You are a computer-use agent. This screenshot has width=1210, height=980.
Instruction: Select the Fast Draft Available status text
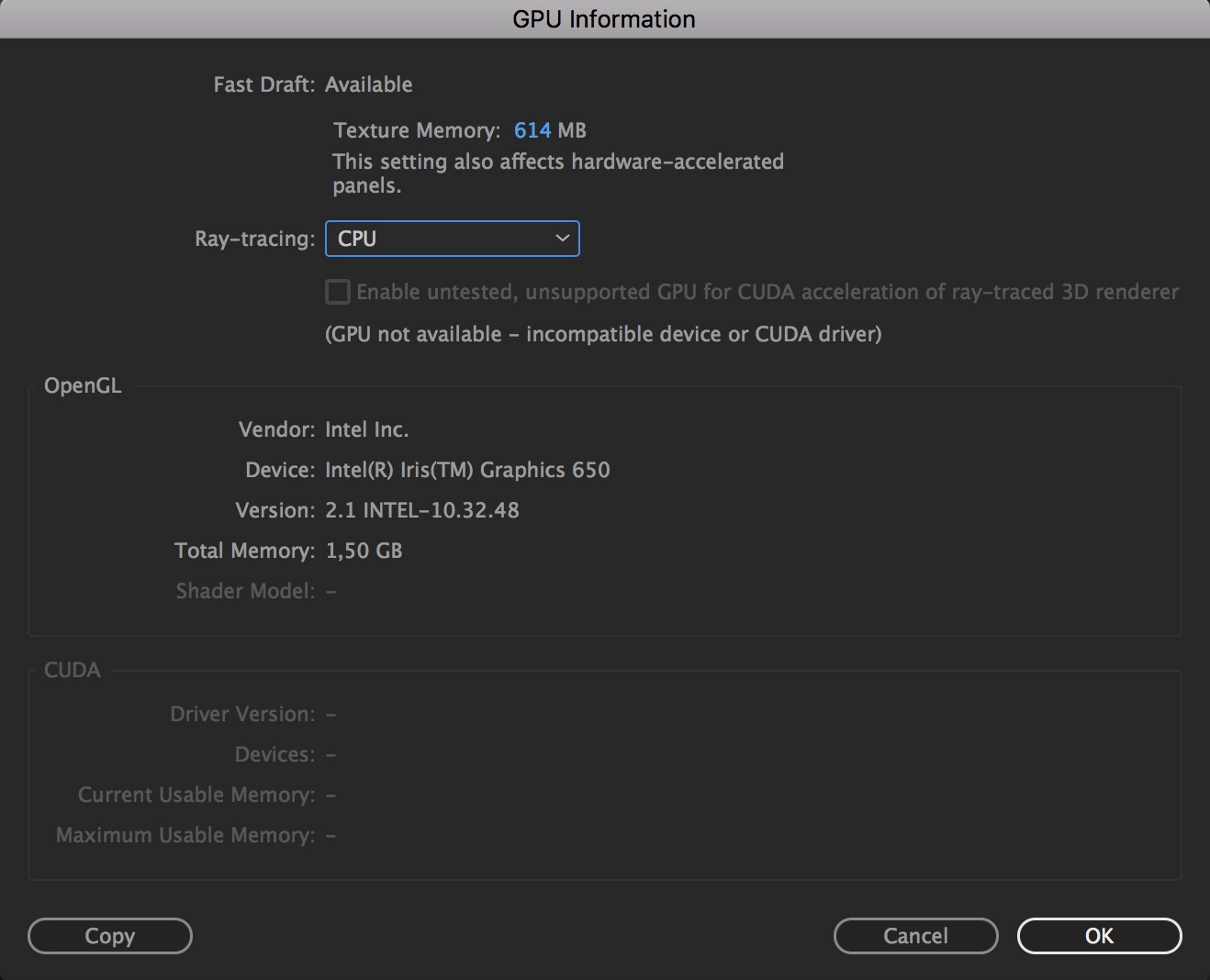tap(369, 84)
